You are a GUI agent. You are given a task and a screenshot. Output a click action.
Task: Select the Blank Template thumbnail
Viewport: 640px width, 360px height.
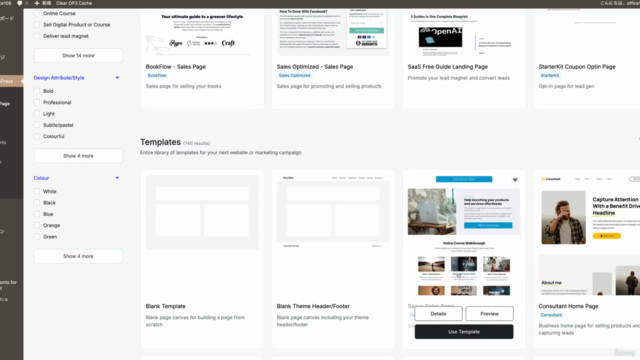click(x=202, y=212)
